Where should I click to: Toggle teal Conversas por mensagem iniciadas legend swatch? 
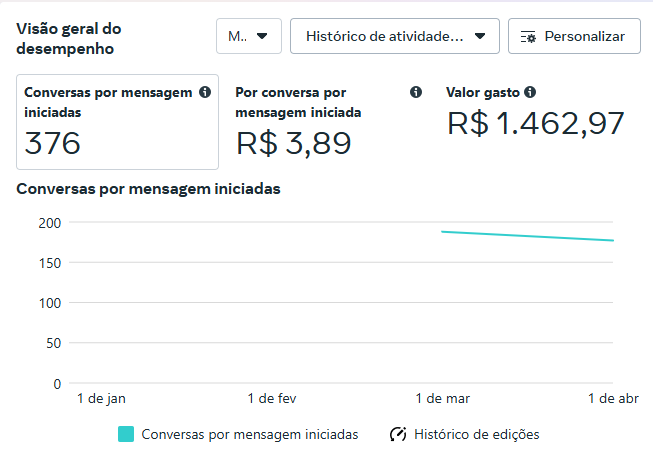[126, 434]
